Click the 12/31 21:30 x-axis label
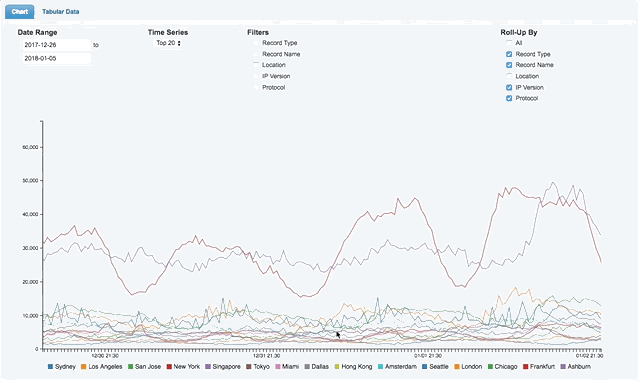 pyautogui.click(x=267, y=356)
